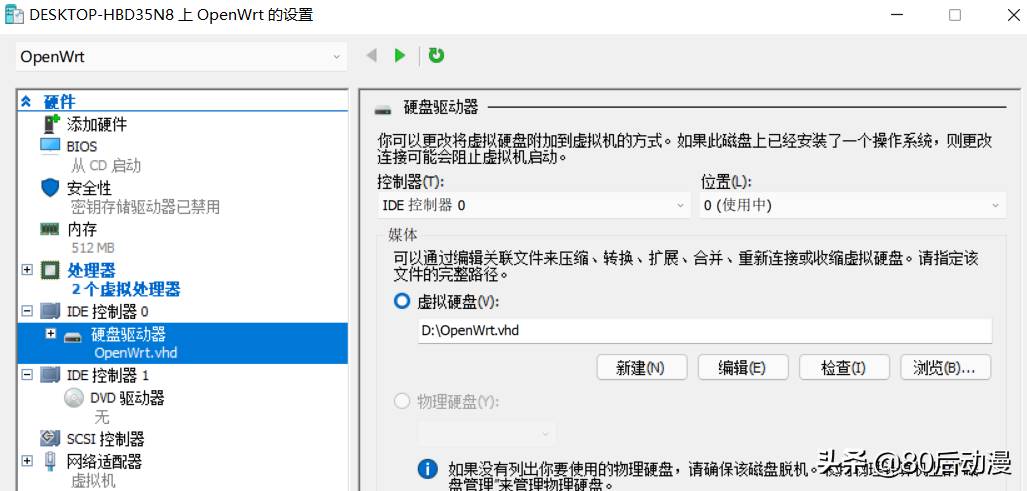Viewport: 1027px width, 491px height.
Task: Click the OpenWrt.vhd label under 硬盘驱动器
Action: [x=136, y=353]
